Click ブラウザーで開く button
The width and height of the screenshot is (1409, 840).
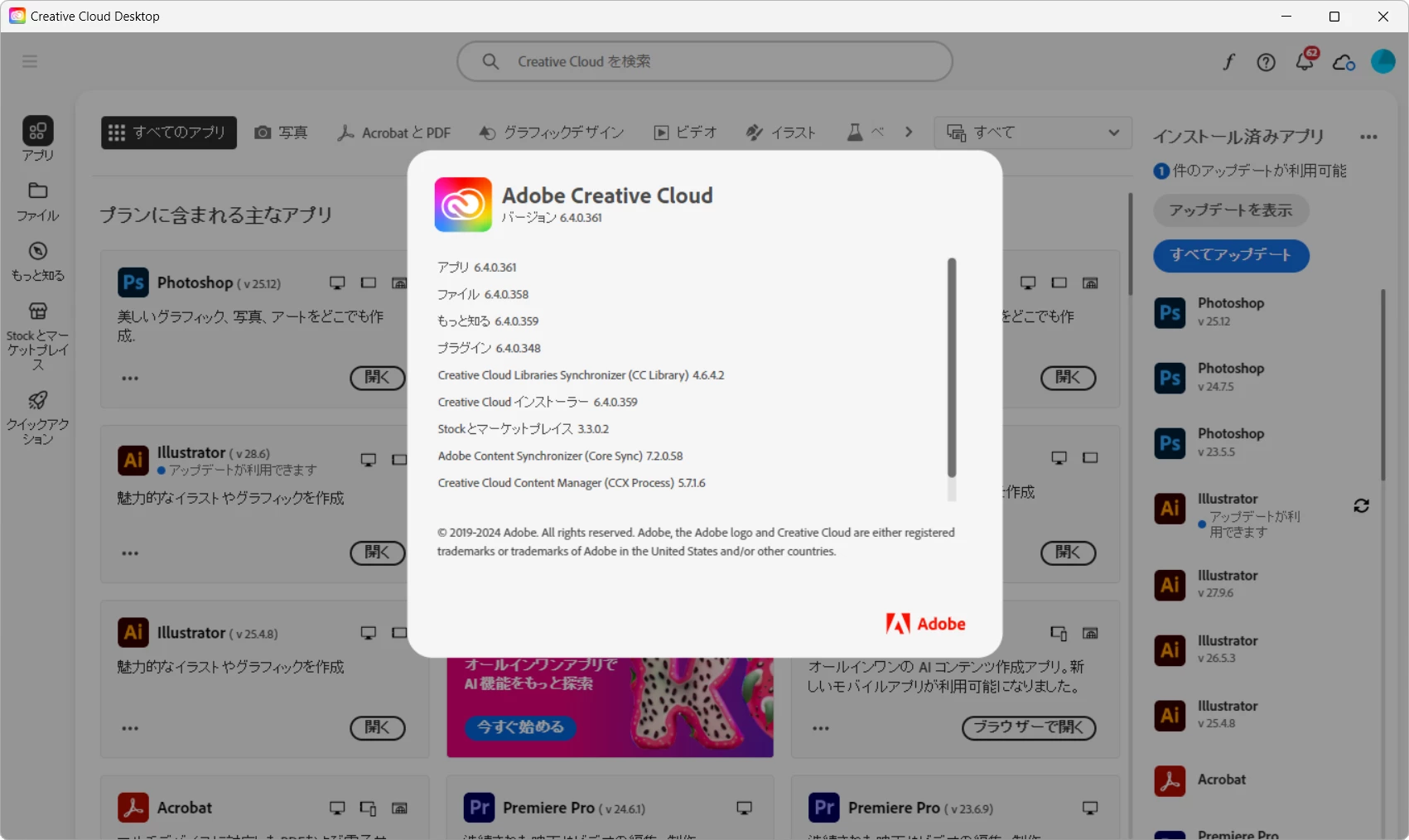(x=1029, y=728)
